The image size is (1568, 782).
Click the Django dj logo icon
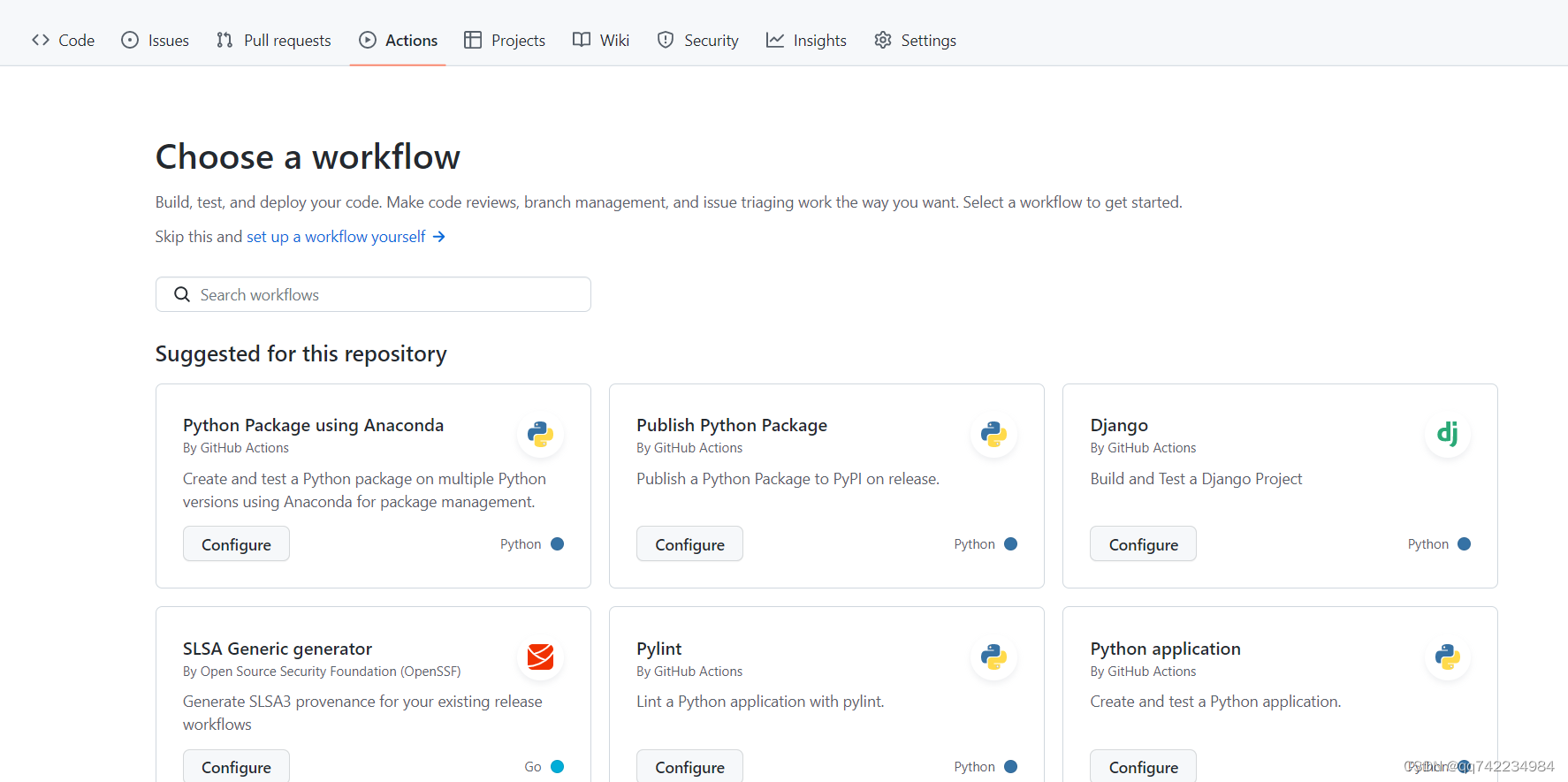point(1447,434)
